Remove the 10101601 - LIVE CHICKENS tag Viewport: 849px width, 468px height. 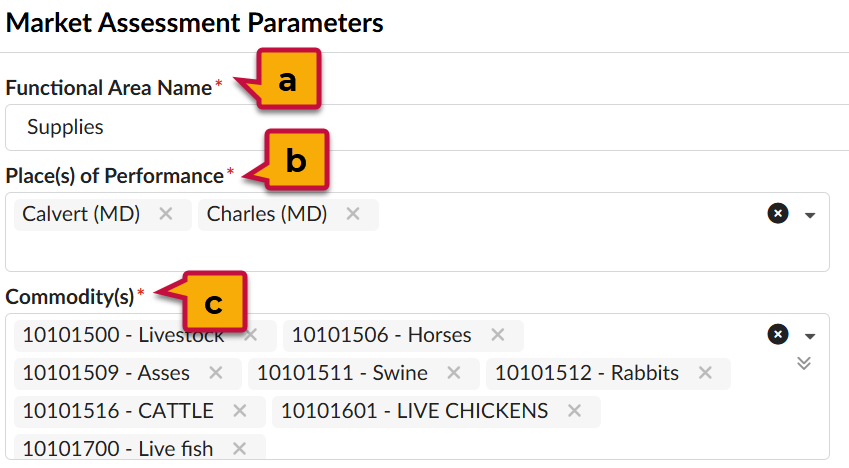click(x=574, y=411)
